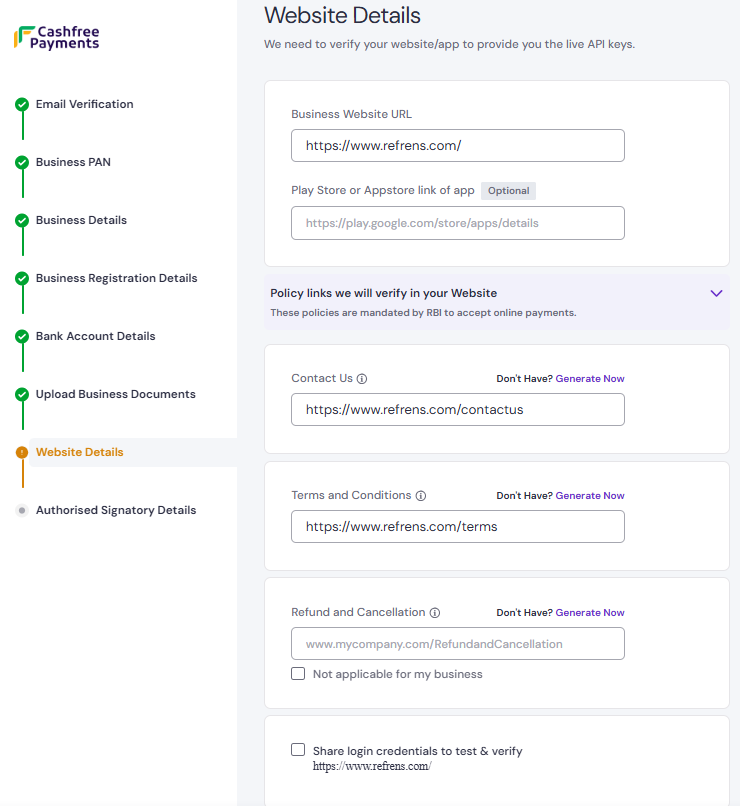Check Not applicable for my business
The image size is (740, 806).
[x=298, y=673]
